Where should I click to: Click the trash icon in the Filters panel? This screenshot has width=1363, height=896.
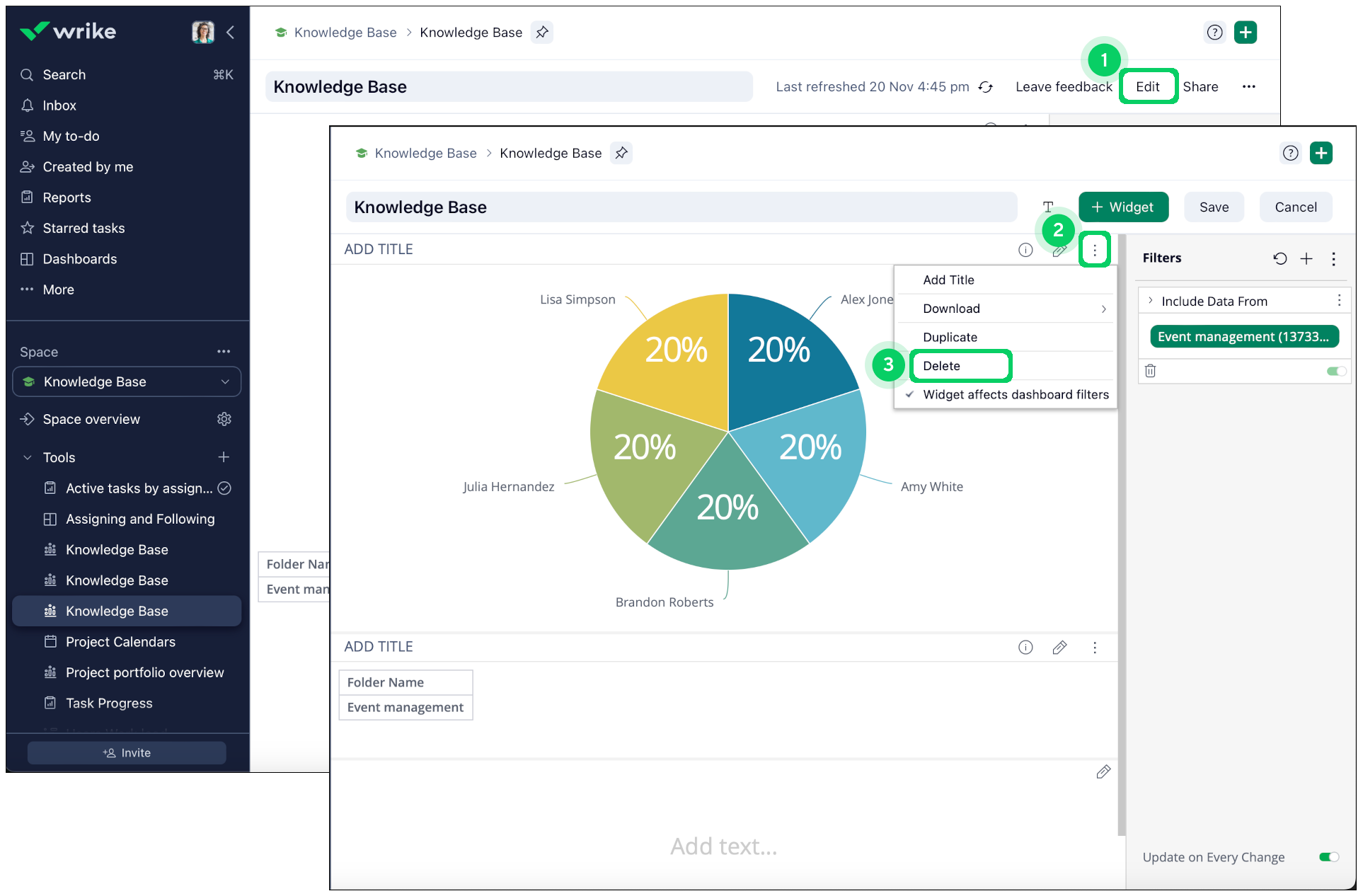coord(1150,371)
